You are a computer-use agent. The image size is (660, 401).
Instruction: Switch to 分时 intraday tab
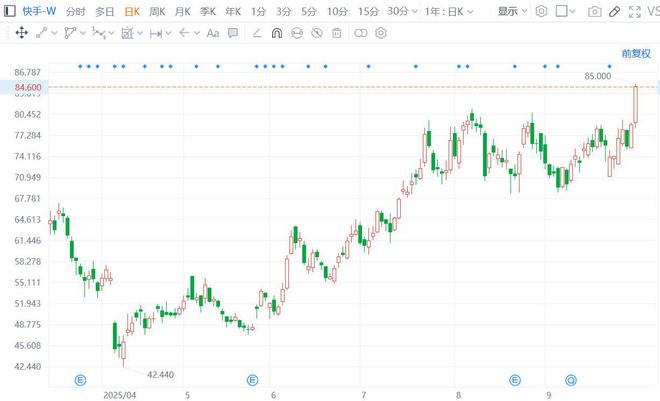tap(76, 11)
